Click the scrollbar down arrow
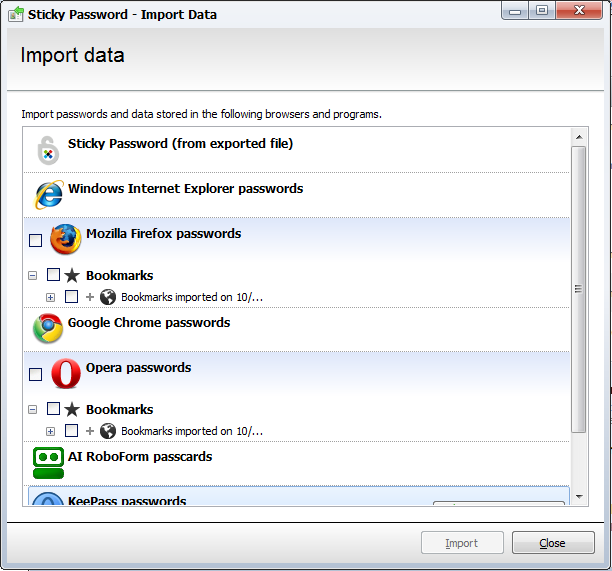Viewport: 612px width, 571px height. (579, 497)
